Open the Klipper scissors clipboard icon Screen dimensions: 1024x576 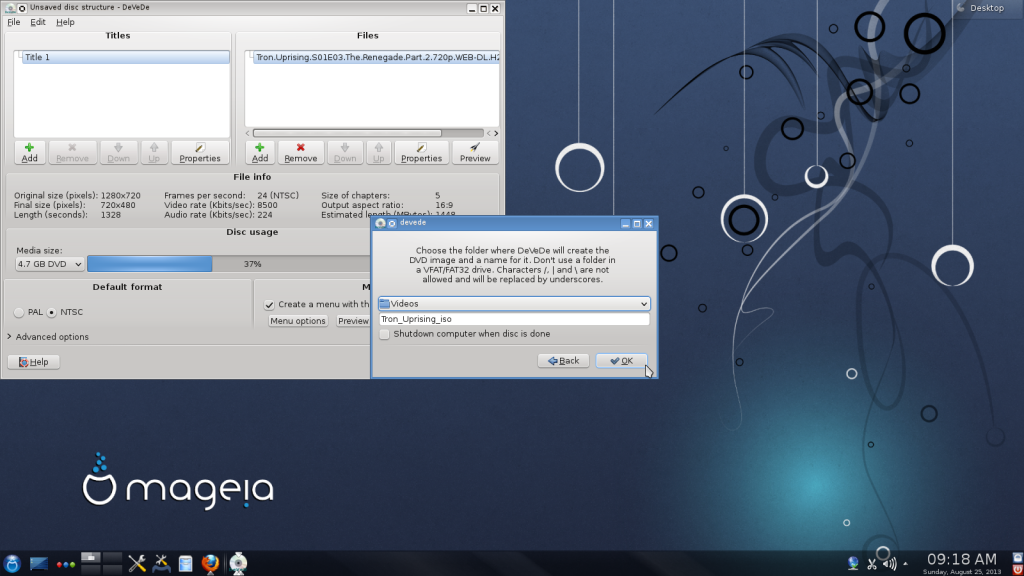click(872, 563)
